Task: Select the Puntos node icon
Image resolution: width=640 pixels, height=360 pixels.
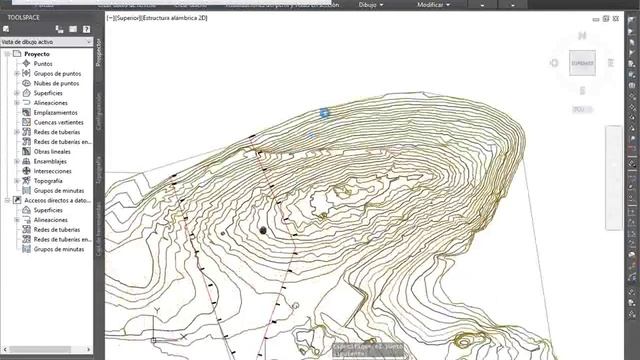Action: 27,64
